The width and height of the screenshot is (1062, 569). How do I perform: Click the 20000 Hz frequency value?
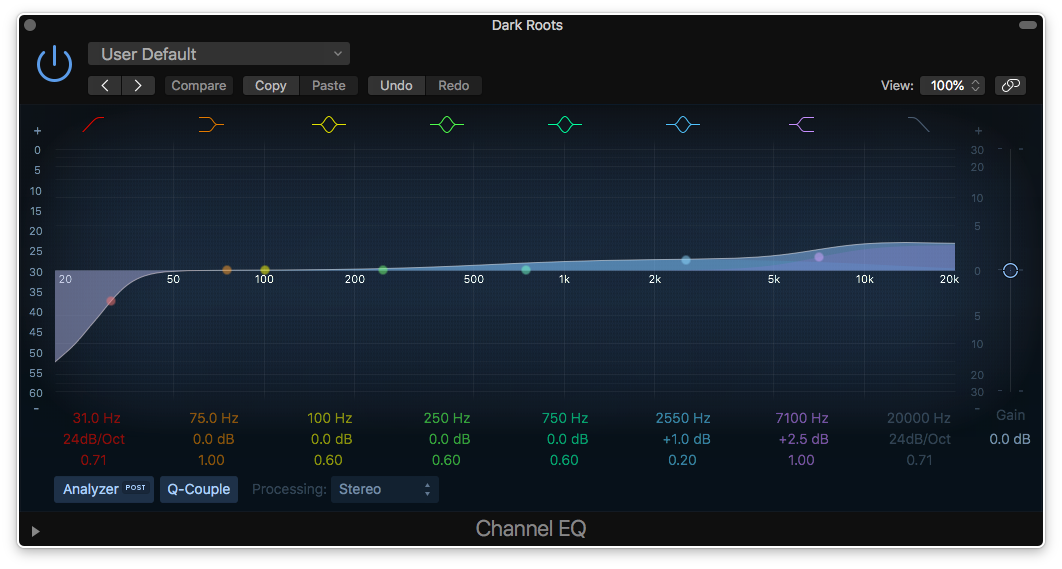(918, 418)
